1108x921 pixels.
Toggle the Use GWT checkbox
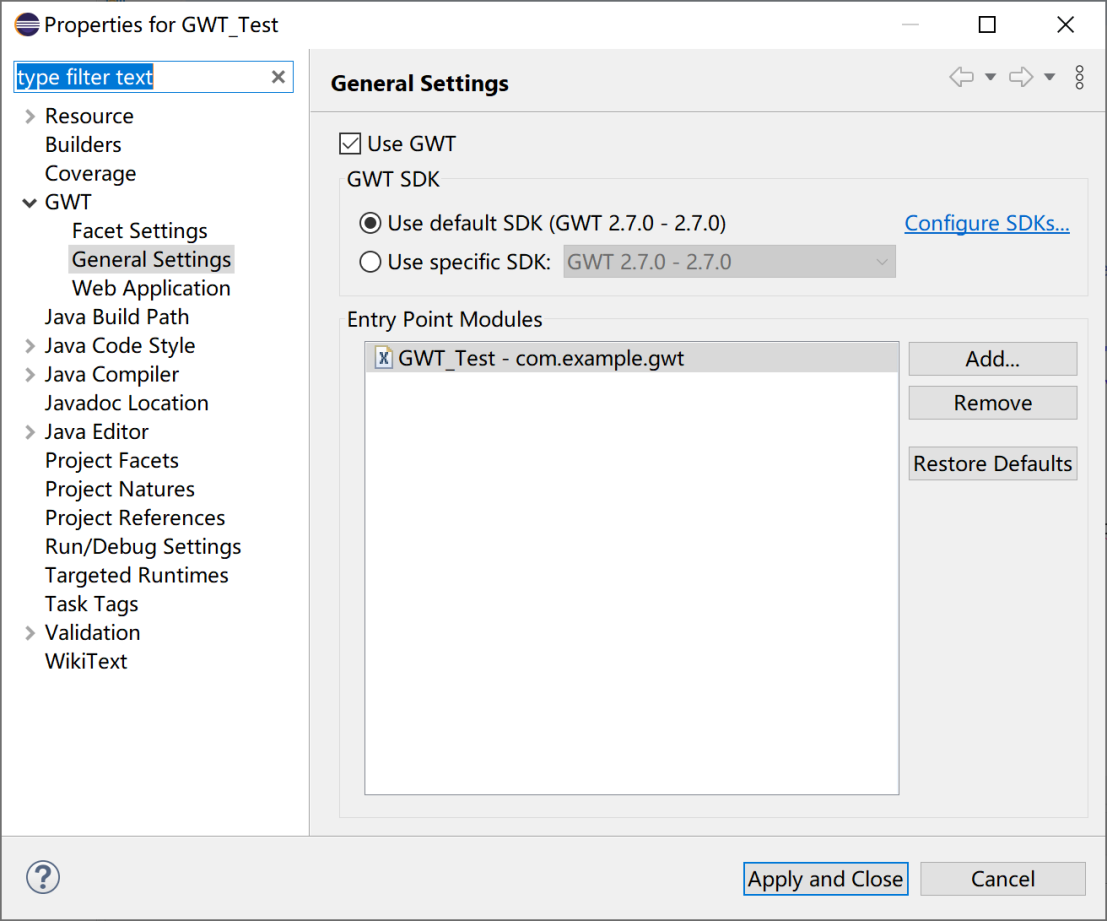(x=350, y=144)
